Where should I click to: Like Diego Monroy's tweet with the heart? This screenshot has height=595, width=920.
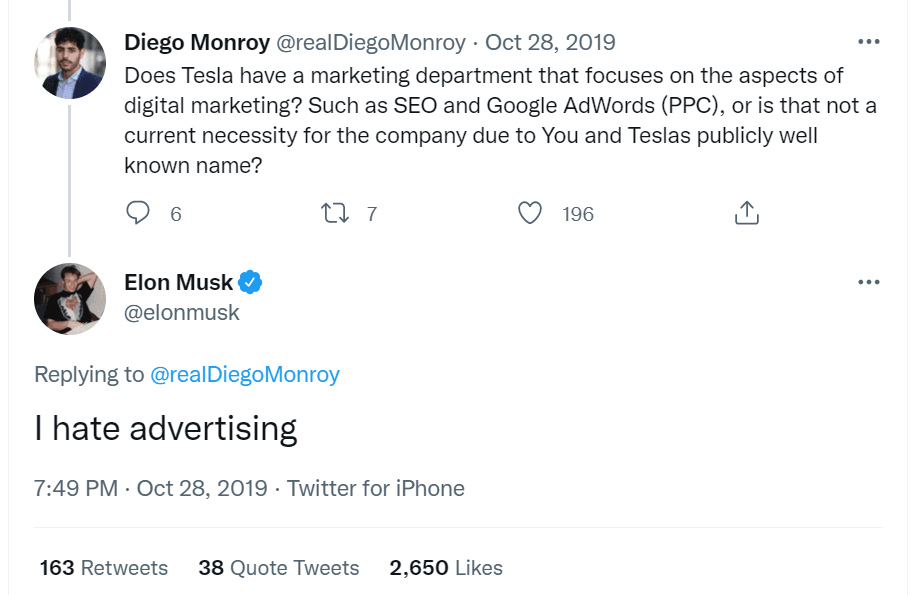530,213
